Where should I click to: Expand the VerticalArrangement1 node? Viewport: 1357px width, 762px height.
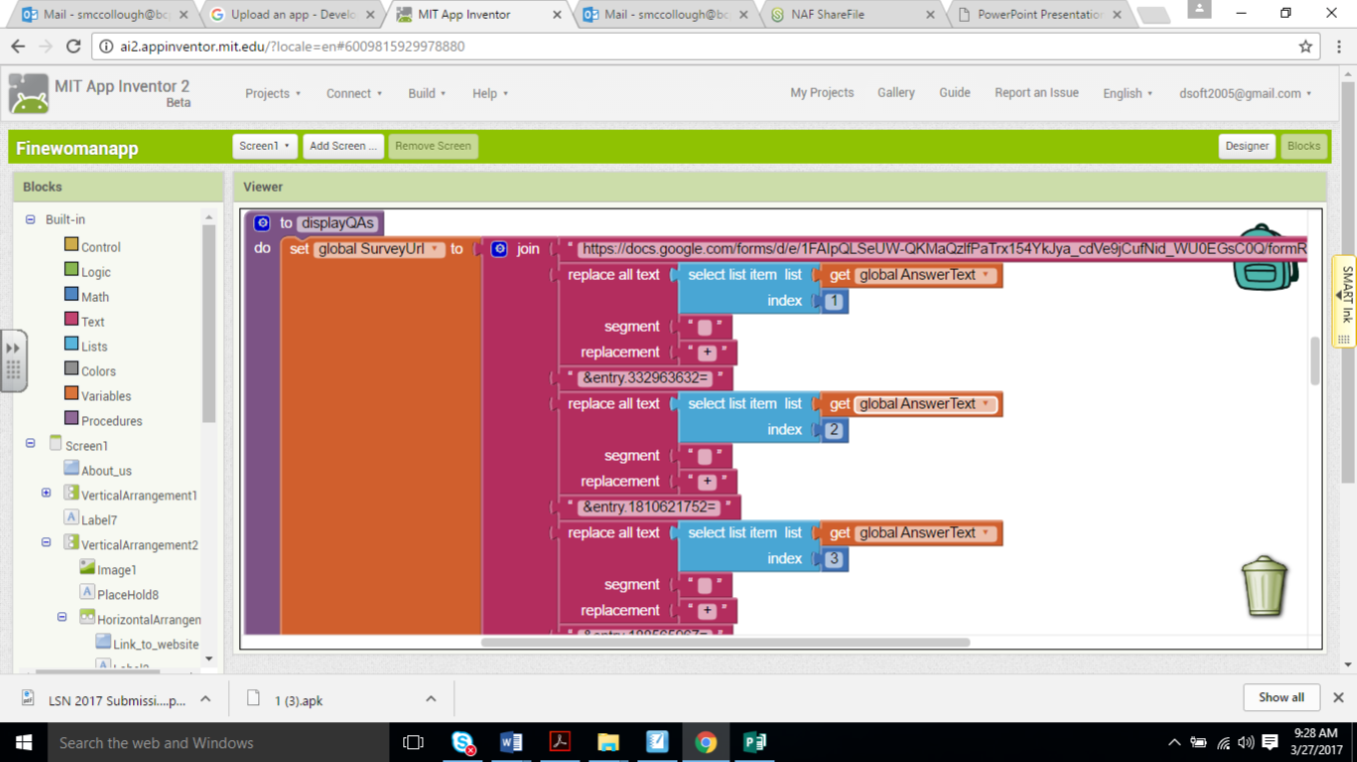click(46, 493)
